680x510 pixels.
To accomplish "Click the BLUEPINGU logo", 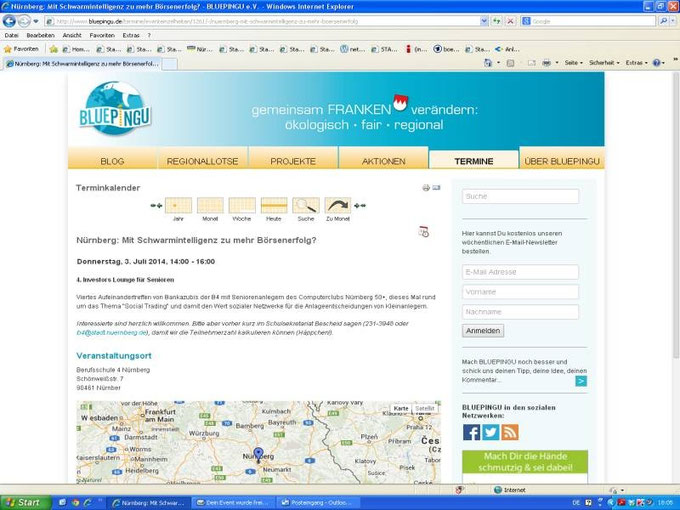I will [x=115, y=109].
